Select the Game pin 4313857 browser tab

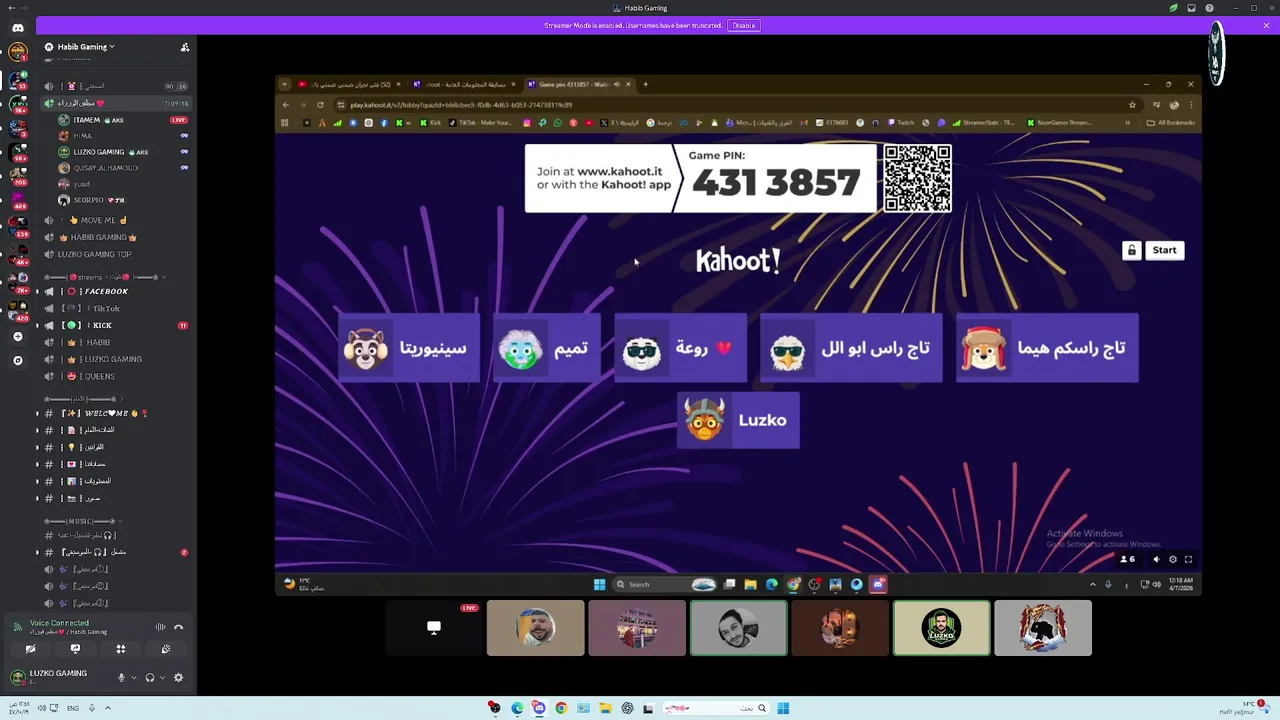point(580,84)
